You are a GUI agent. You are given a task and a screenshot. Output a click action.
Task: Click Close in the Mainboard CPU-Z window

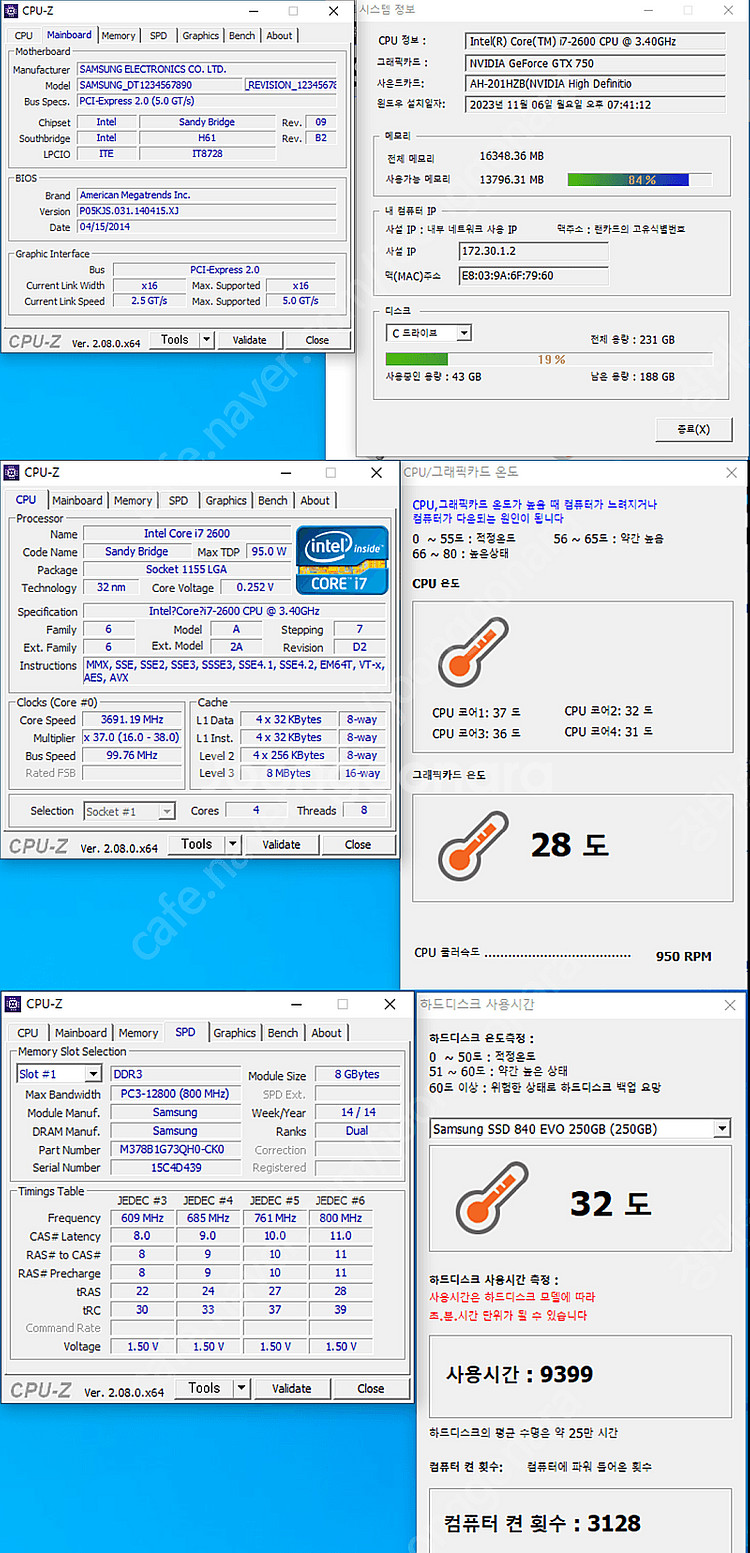click(317, 340)
